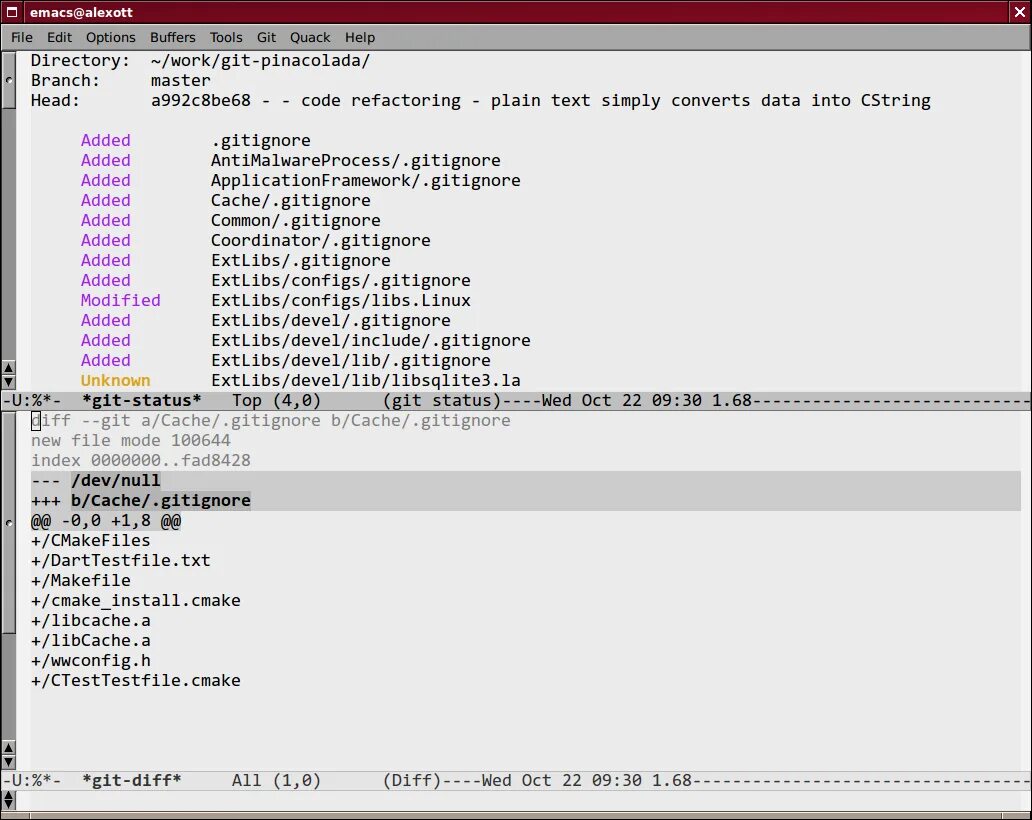
Task: Click the +/wwconfig.h diff line
Action: (x=90, y=661)
